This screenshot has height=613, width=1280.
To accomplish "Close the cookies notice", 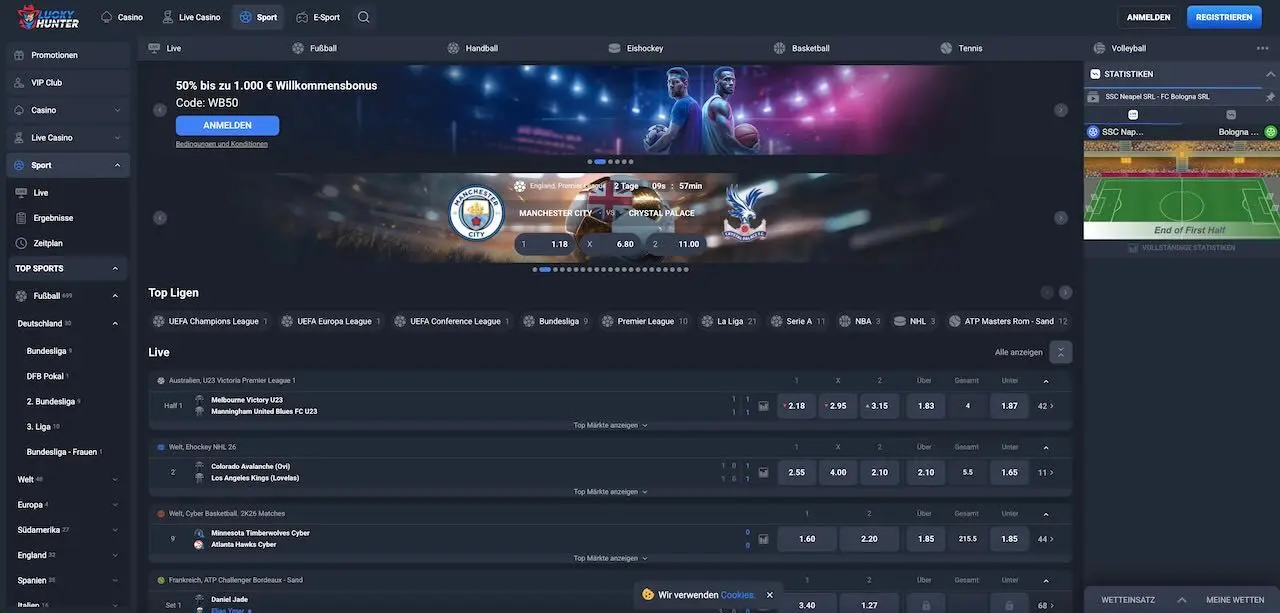I will pos(769,595).
